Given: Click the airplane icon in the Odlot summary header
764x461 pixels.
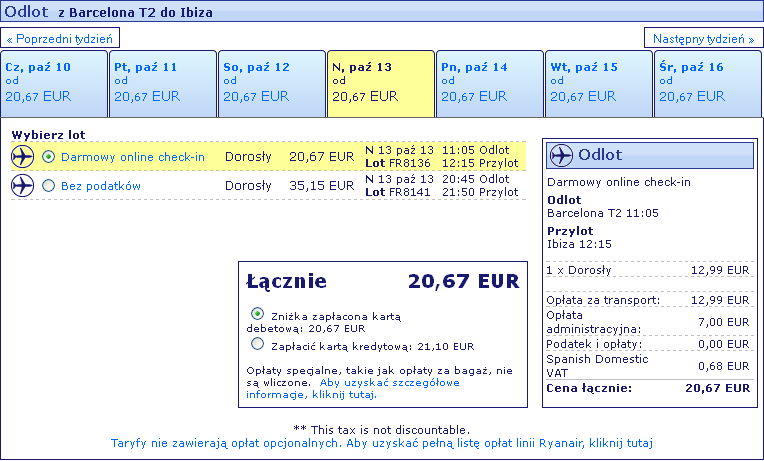Looking at the screenshot, I should [x=561, y=155].
